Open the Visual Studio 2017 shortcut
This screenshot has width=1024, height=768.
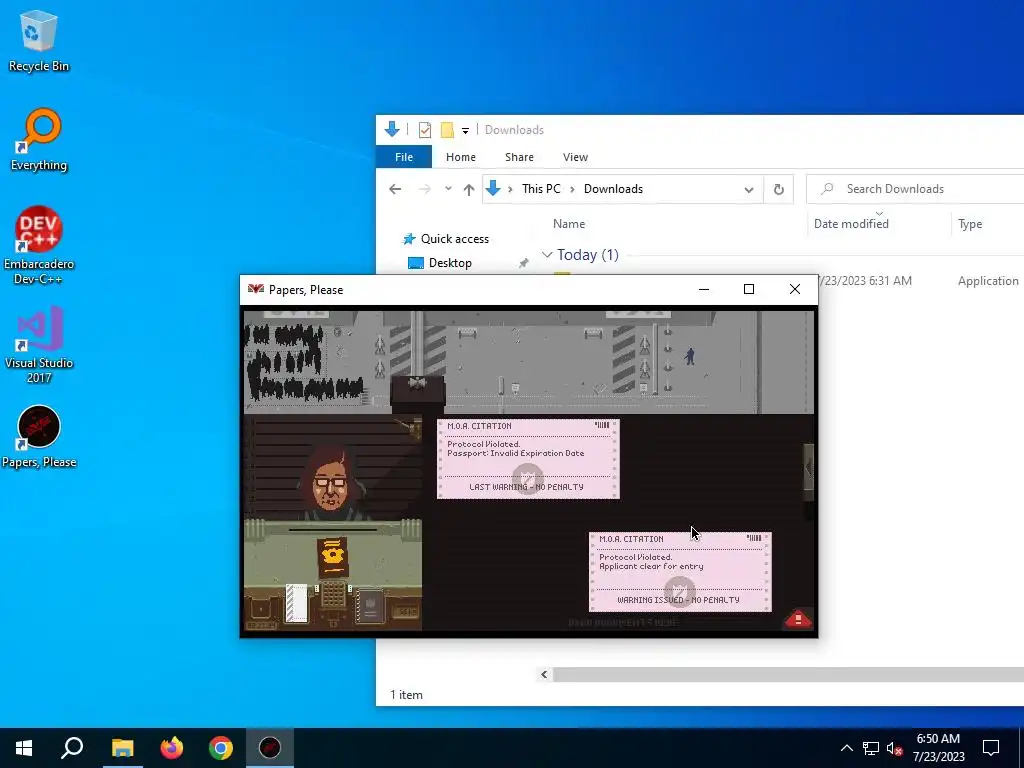pos(39,345)
